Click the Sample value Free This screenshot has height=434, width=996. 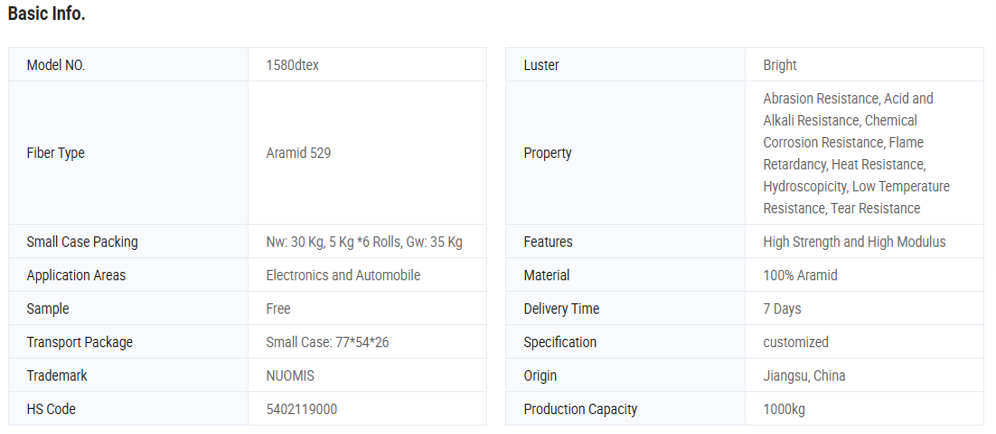(x=278, y=309)
